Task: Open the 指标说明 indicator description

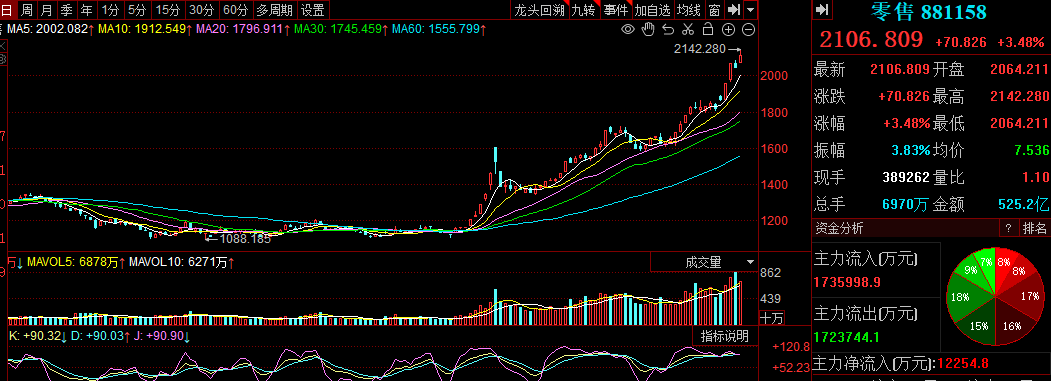Action: coord(725,335)
